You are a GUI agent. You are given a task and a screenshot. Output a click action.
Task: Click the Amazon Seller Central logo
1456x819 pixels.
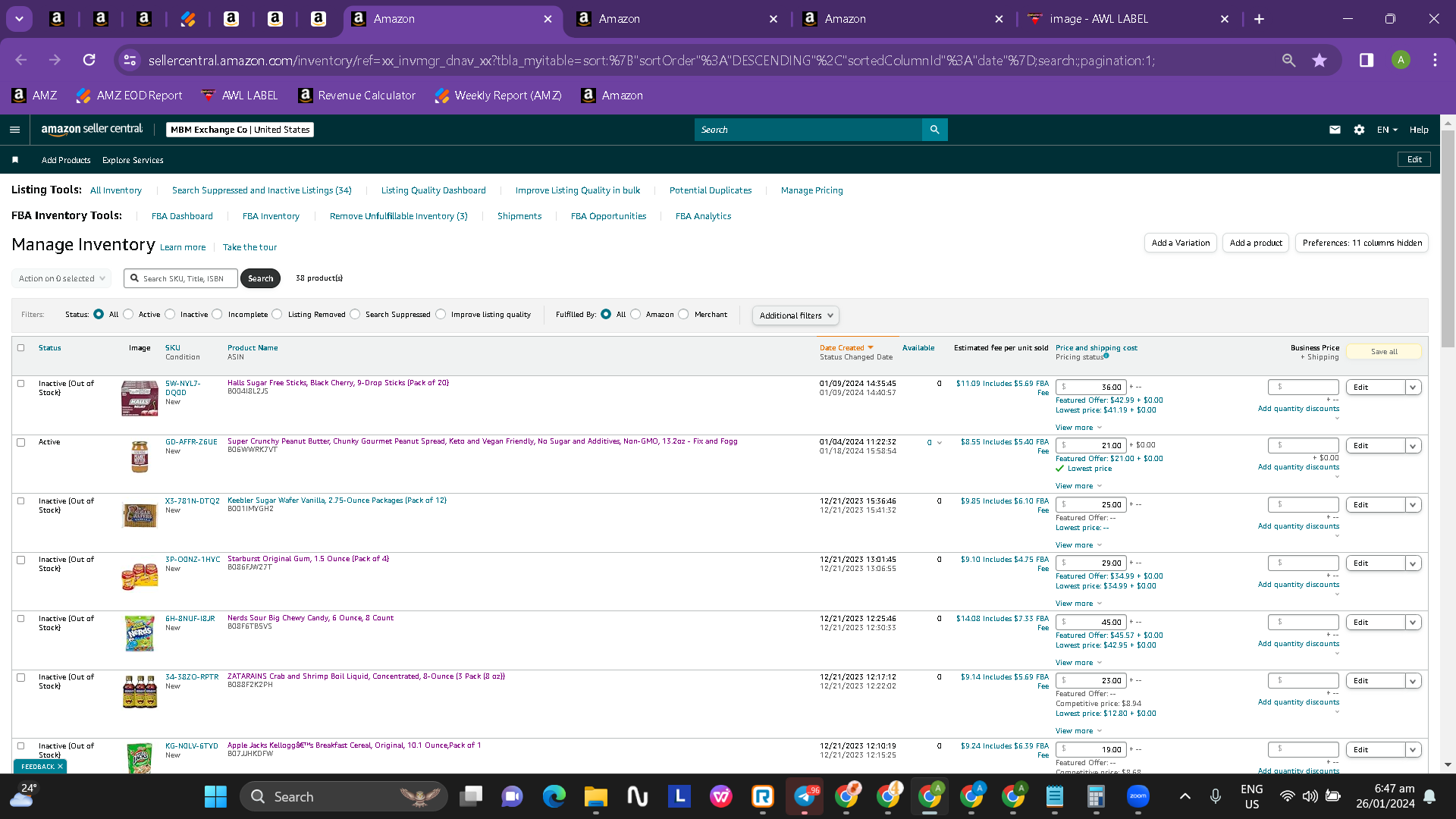92,130
